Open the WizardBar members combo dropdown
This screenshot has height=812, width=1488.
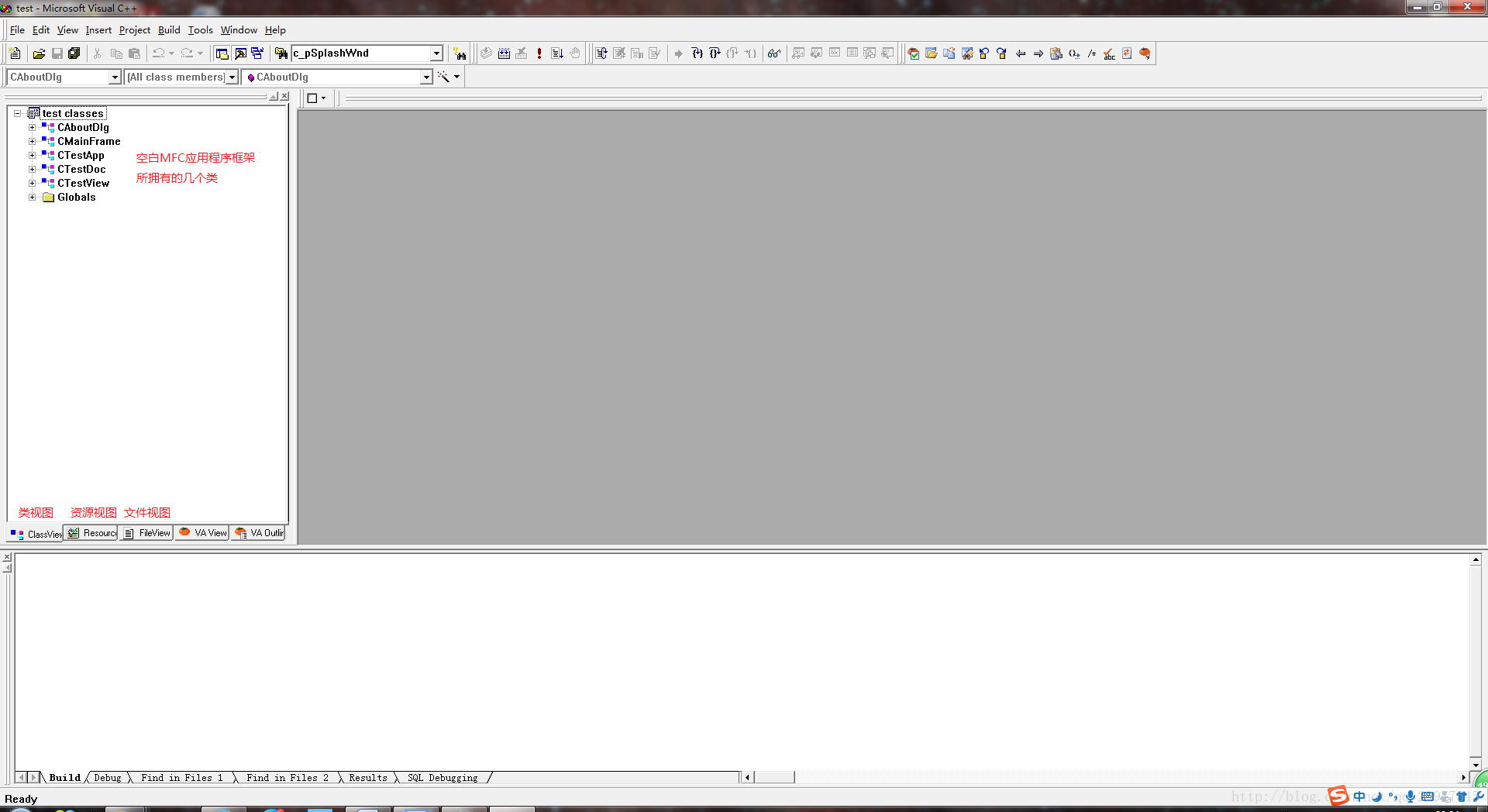pos(425,77)
